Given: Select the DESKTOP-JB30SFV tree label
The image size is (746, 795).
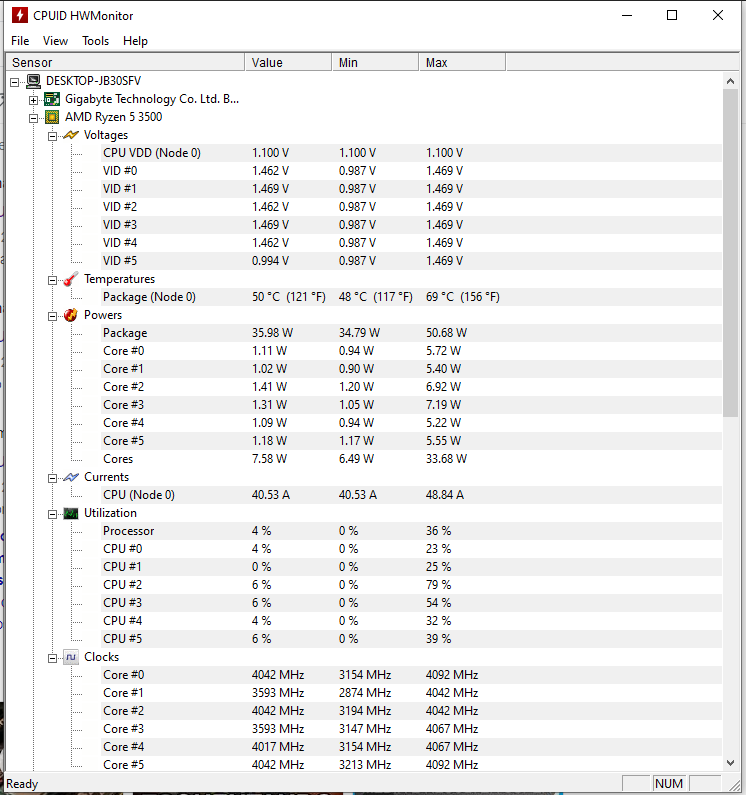Looking at the screenshot, I should [x=93, y=81].
